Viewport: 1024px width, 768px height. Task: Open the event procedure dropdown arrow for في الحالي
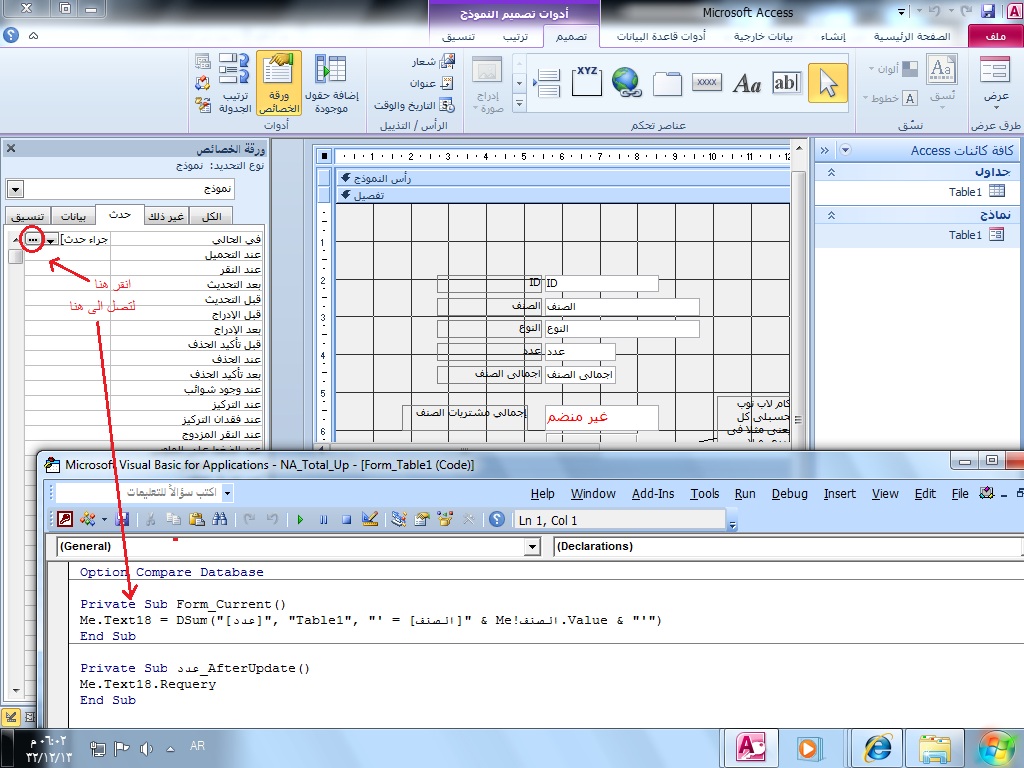51,240
